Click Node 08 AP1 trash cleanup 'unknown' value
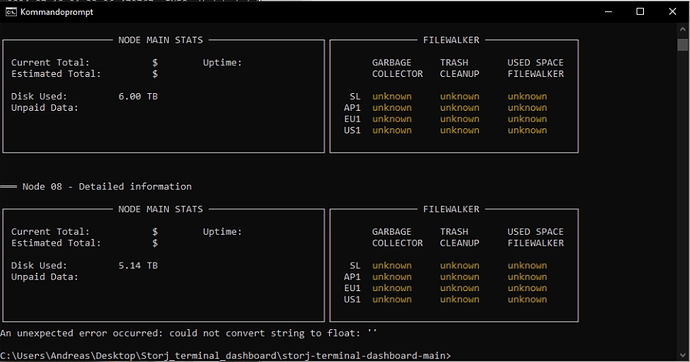 (x=459, y=277)
